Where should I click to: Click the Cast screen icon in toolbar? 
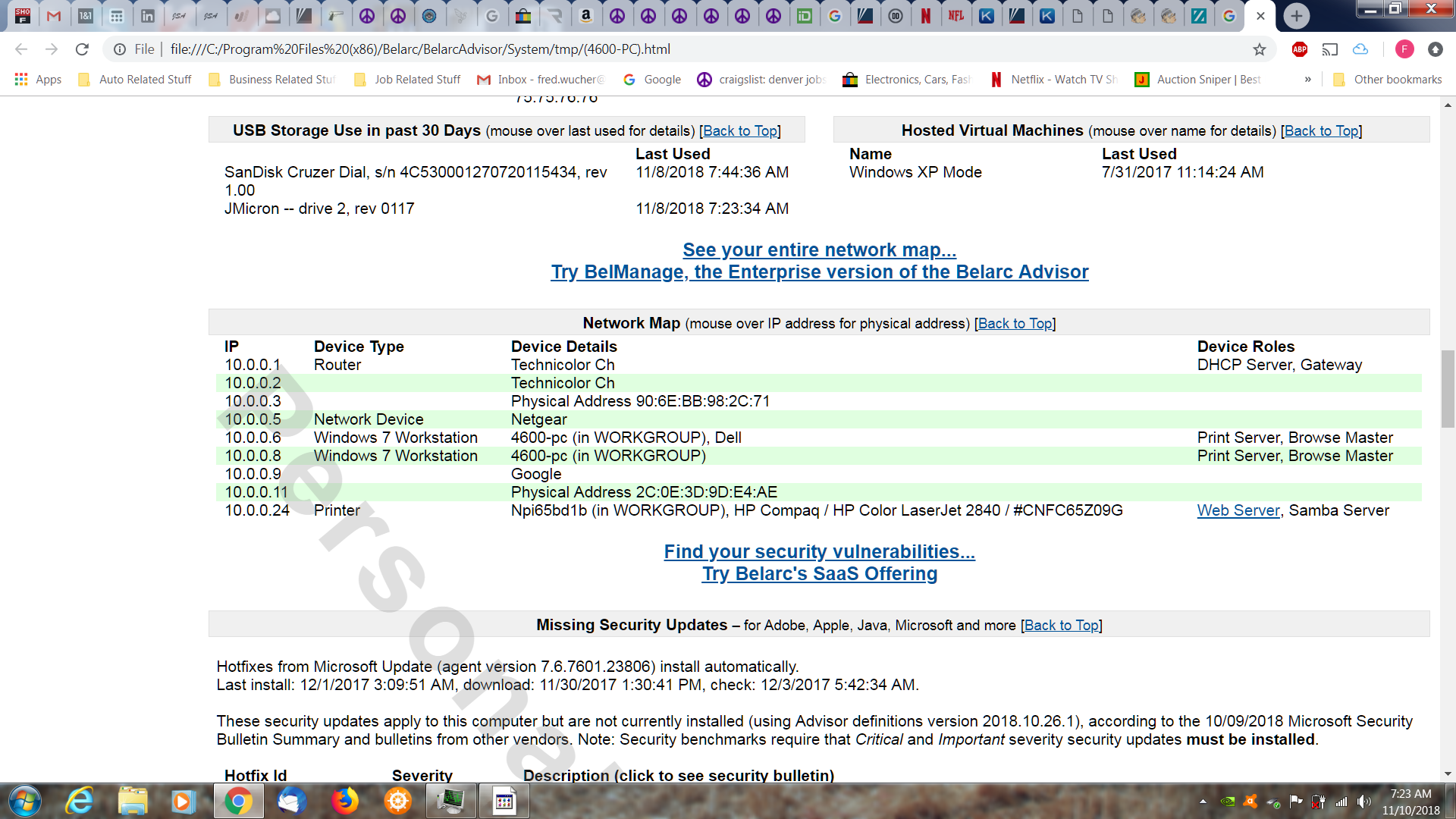pos(1330,49)
